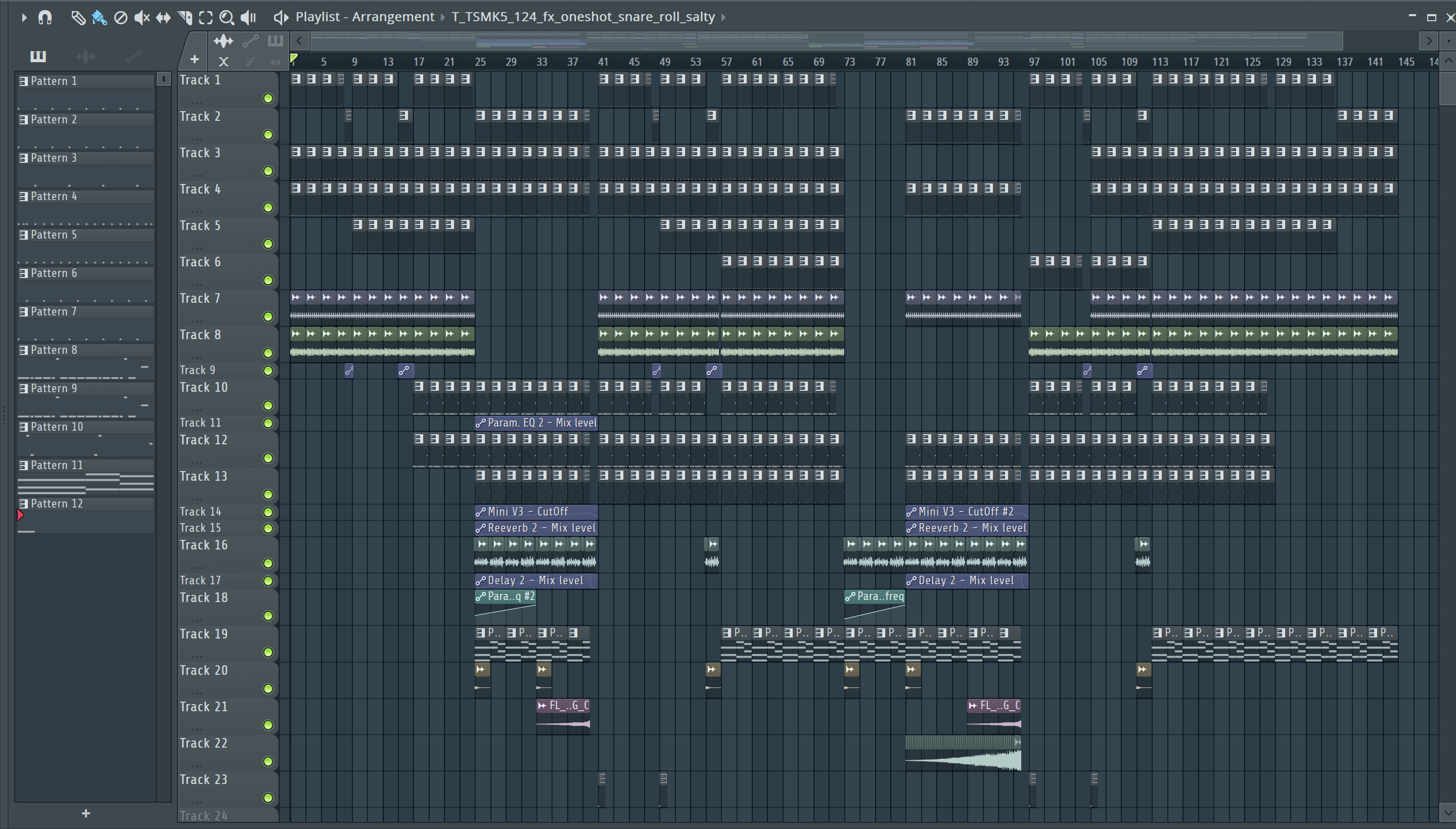
Task: Click the pattern picker scrollbar handle
Action: pyautogui.click(x=163, y=79)
